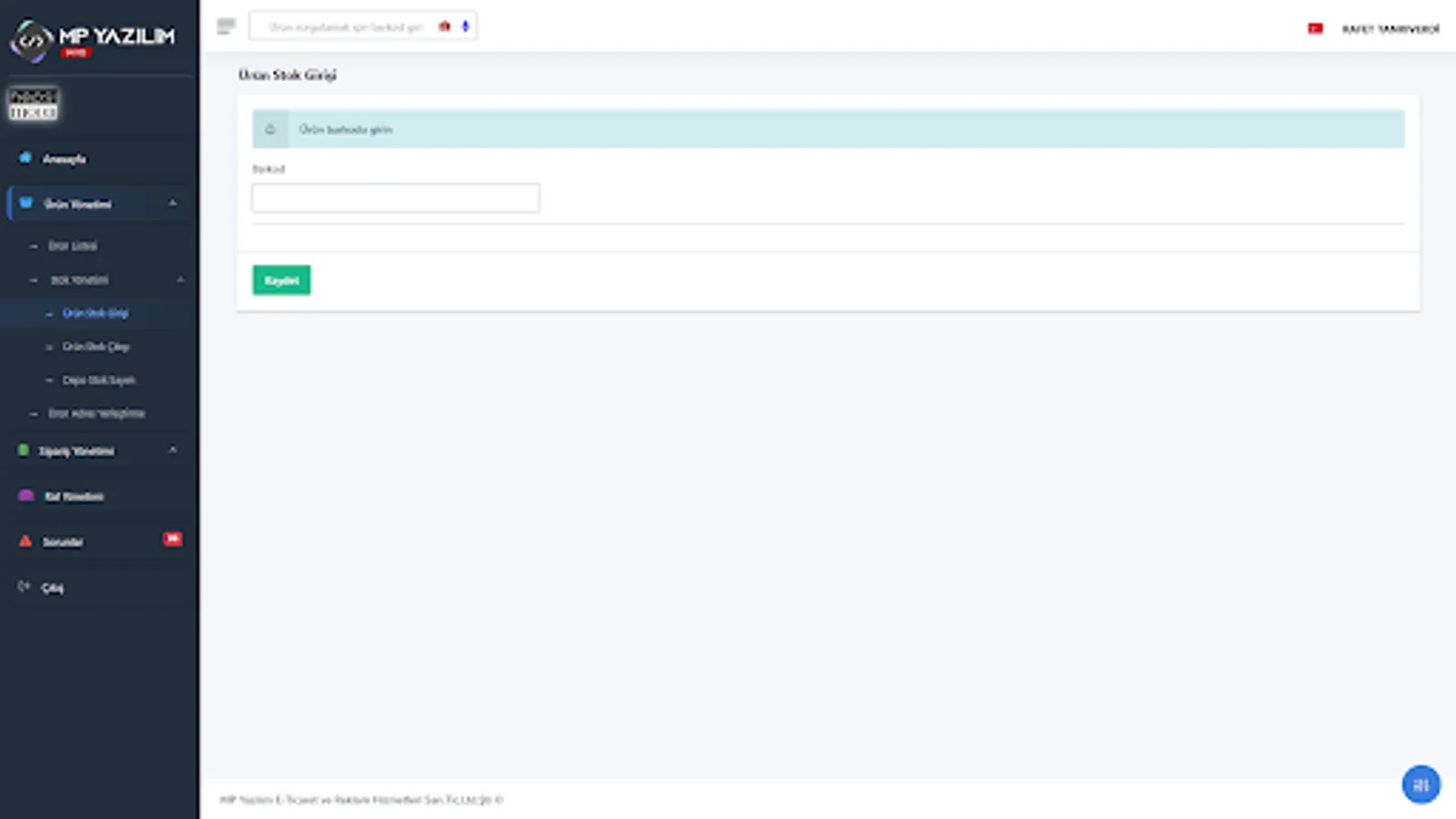The image size is (1456, 819).
Task: Open the floating action button at bottom right
Action: tap(1421, 784)
